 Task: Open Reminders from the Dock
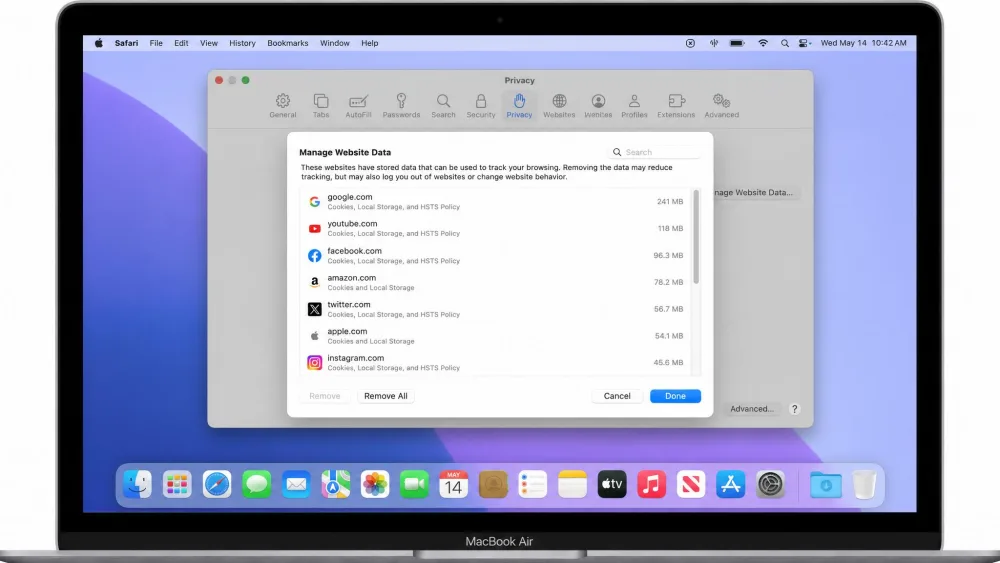click(533, 485)
